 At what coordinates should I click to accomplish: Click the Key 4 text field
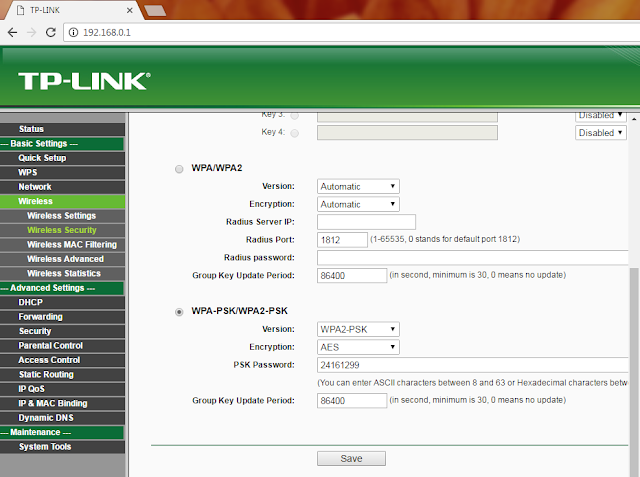point(407,133)
